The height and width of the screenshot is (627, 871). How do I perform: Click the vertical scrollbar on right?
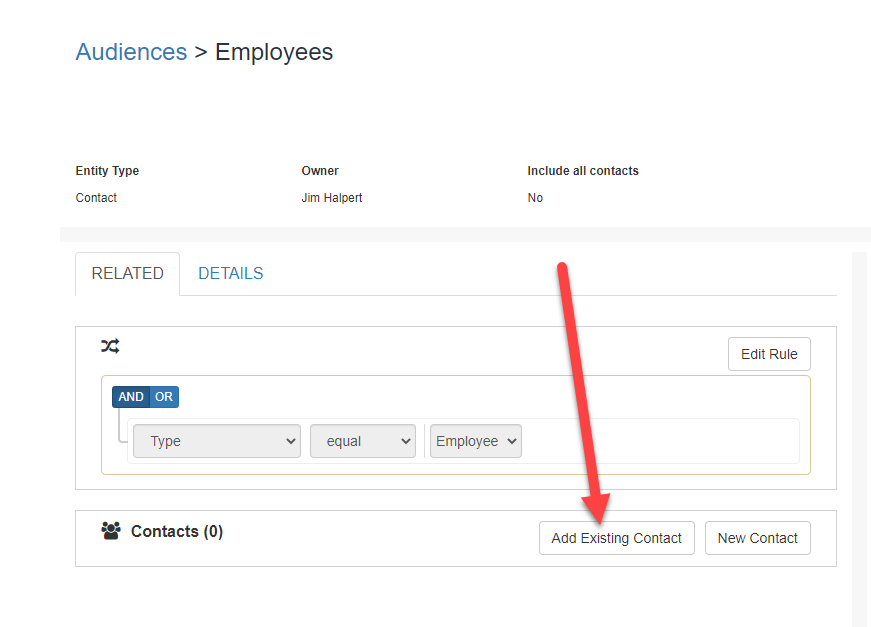coord(861,439)
